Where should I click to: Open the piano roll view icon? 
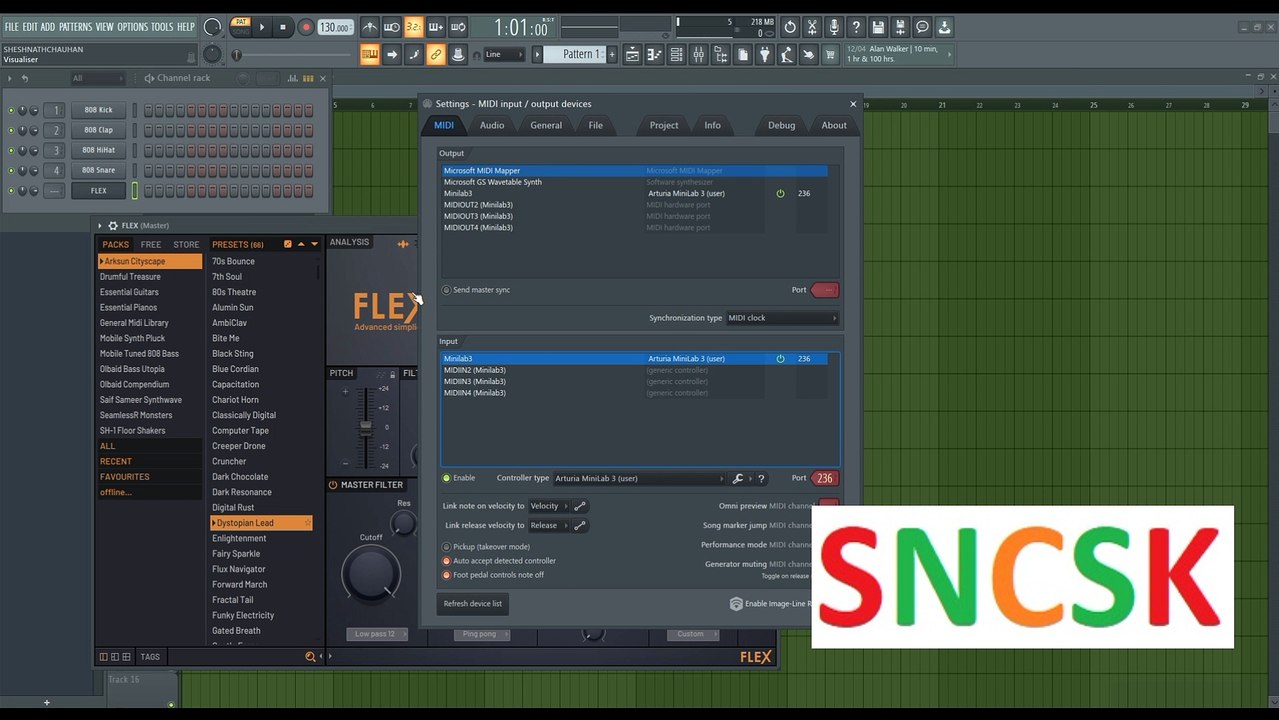tap(654, 54)
